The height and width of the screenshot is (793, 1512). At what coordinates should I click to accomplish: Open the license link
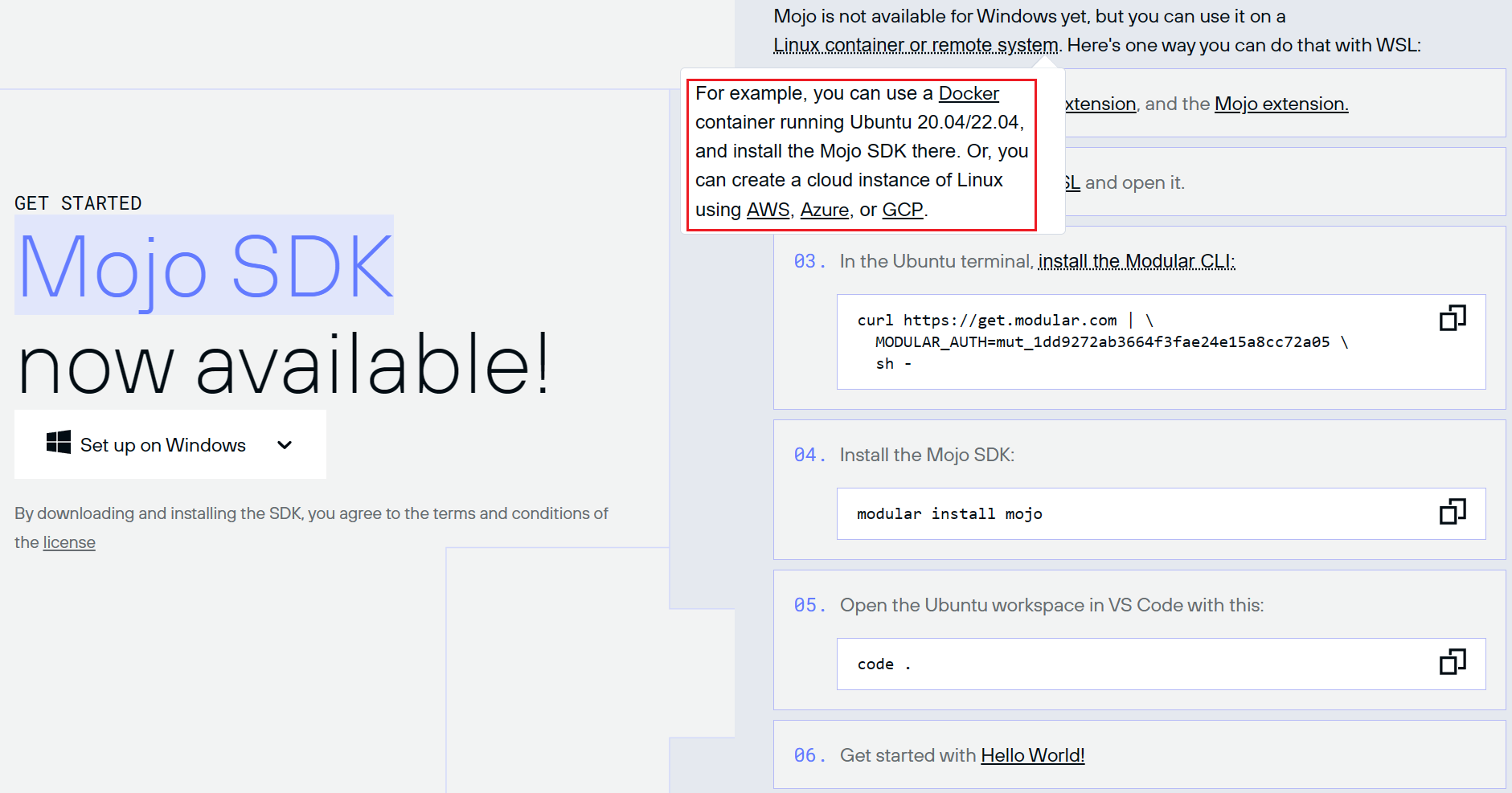pyautogui.click(x=69, y=543)
